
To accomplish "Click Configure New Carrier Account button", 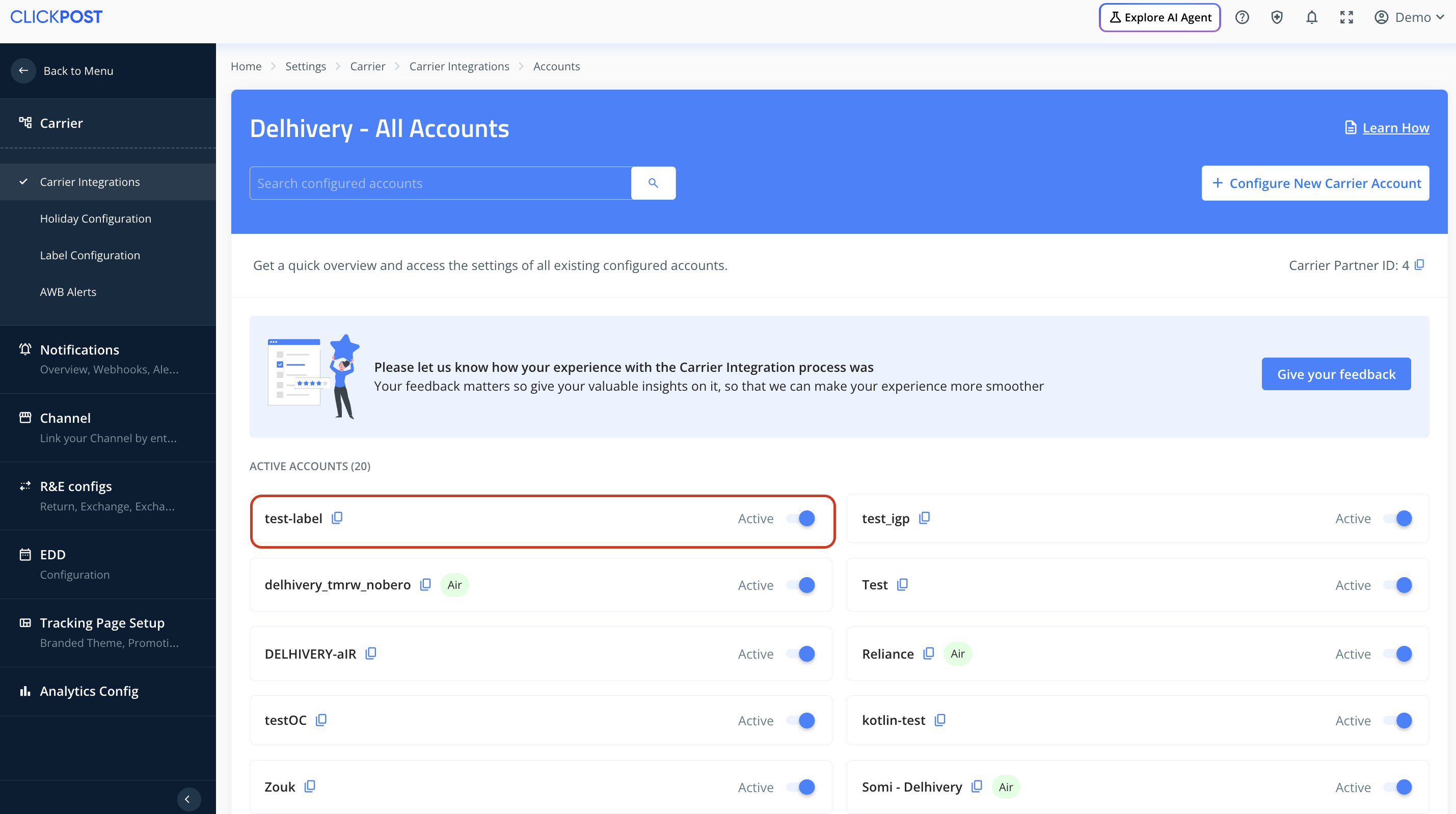I will point(1315,183).
